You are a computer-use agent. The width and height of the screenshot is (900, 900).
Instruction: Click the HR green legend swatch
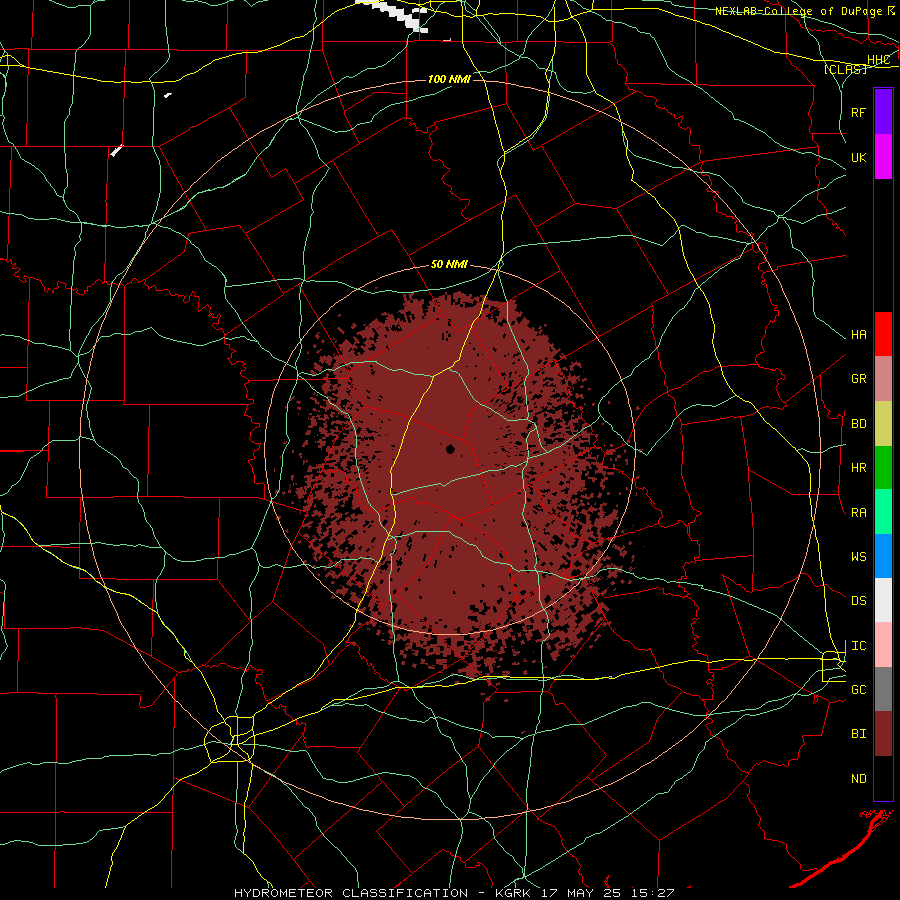tap(883, 468)
